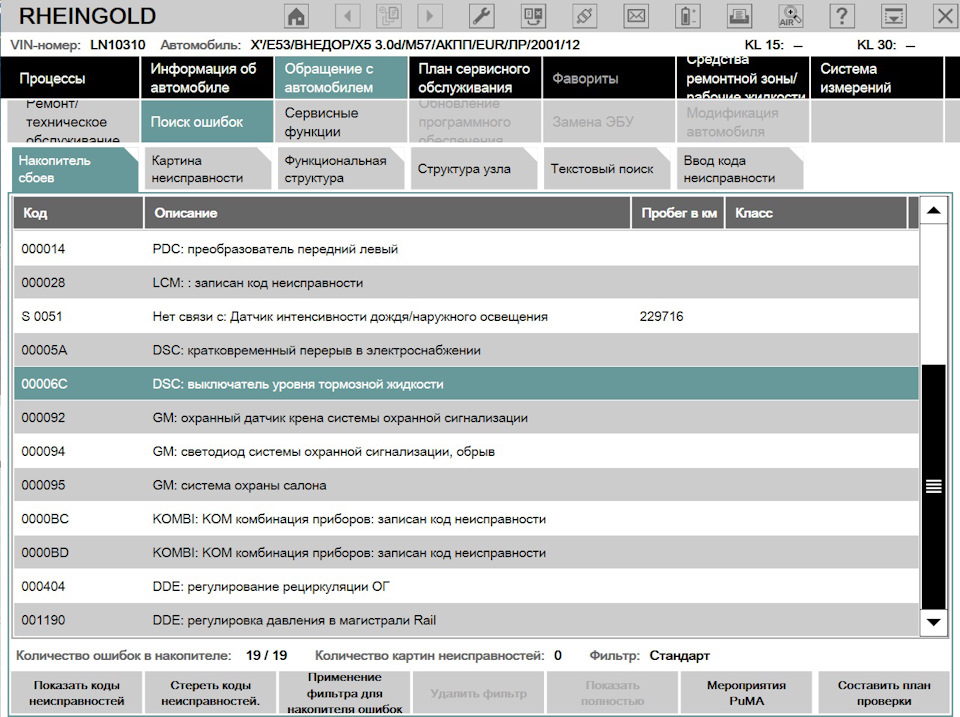The image size is (960, 717).
Task: Switch to Структура узла tab
Action: [x=474, y=169]
